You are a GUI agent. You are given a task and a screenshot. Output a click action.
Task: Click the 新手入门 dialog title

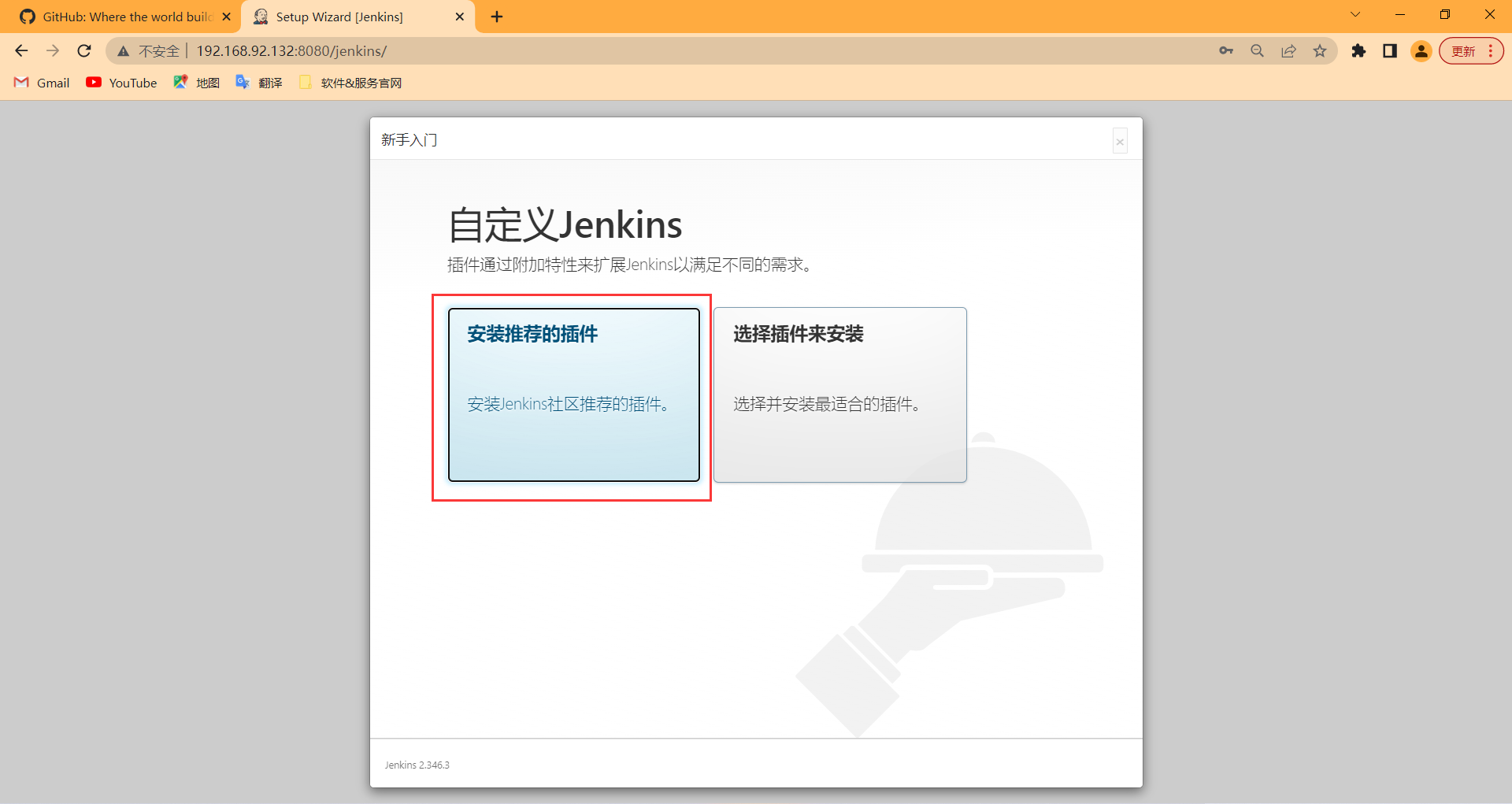pyautogui.click(x=409, y=140)
